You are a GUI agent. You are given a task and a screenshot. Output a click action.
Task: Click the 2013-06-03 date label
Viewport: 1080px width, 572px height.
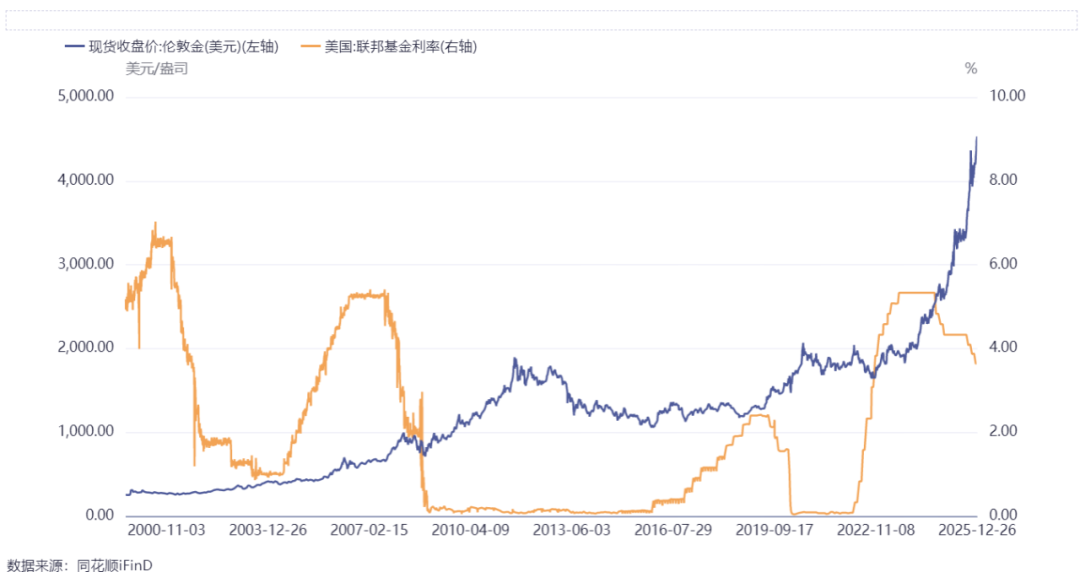click(572, 530)
